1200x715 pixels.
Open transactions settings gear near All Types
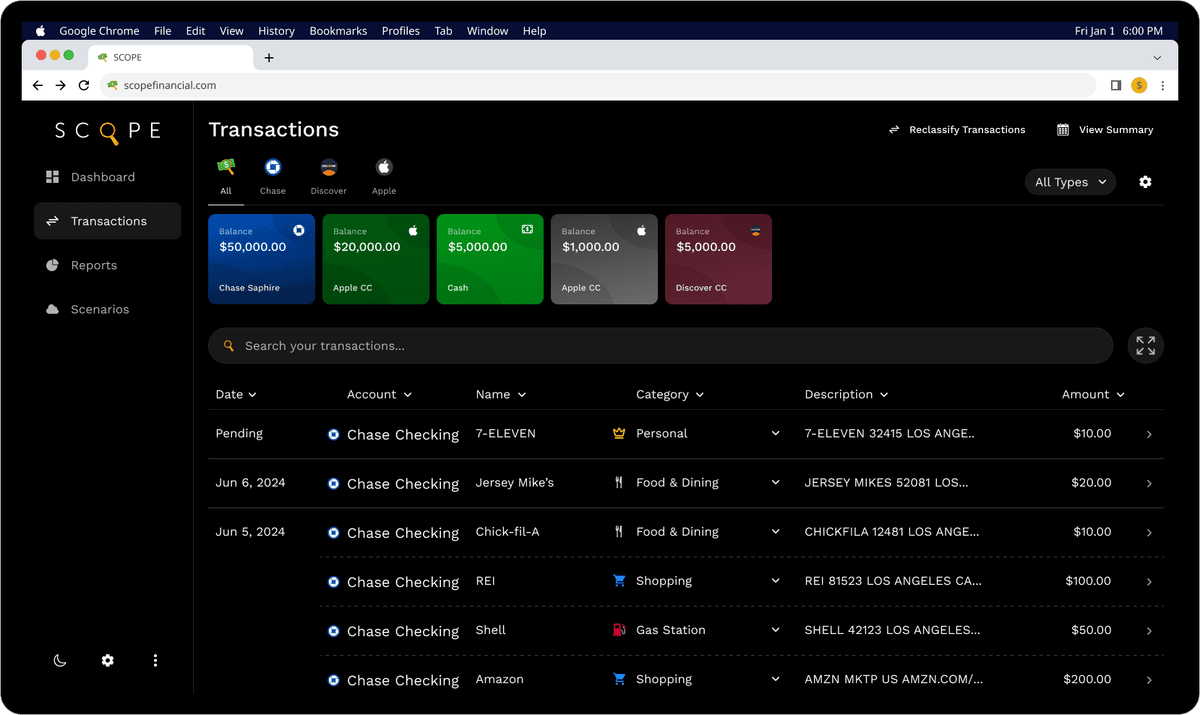pos(1145,182)
